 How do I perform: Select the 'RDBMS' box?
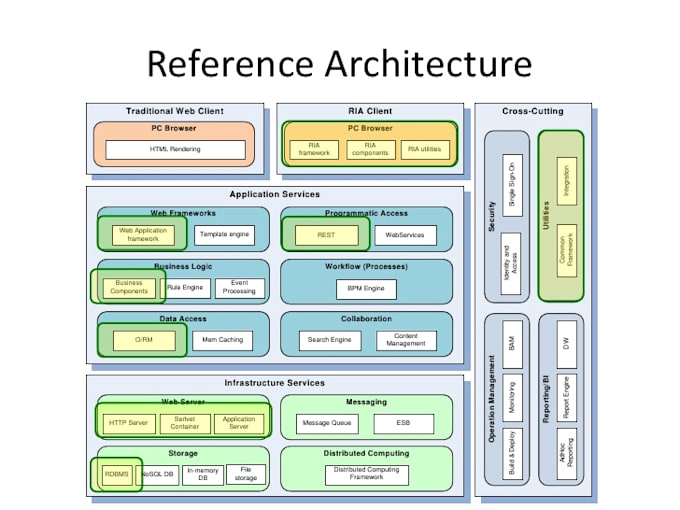(x=116, y=475)
